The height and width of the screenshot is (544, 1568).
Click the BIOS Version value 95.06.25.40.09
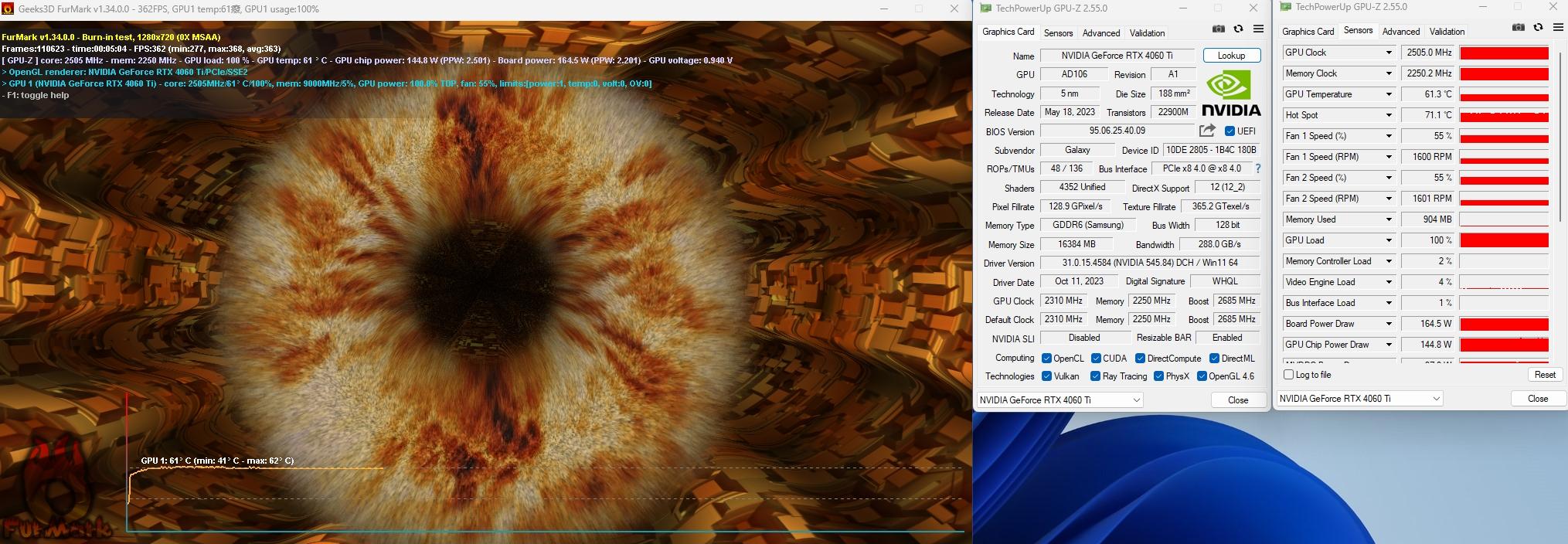(x=1117, y=131)
